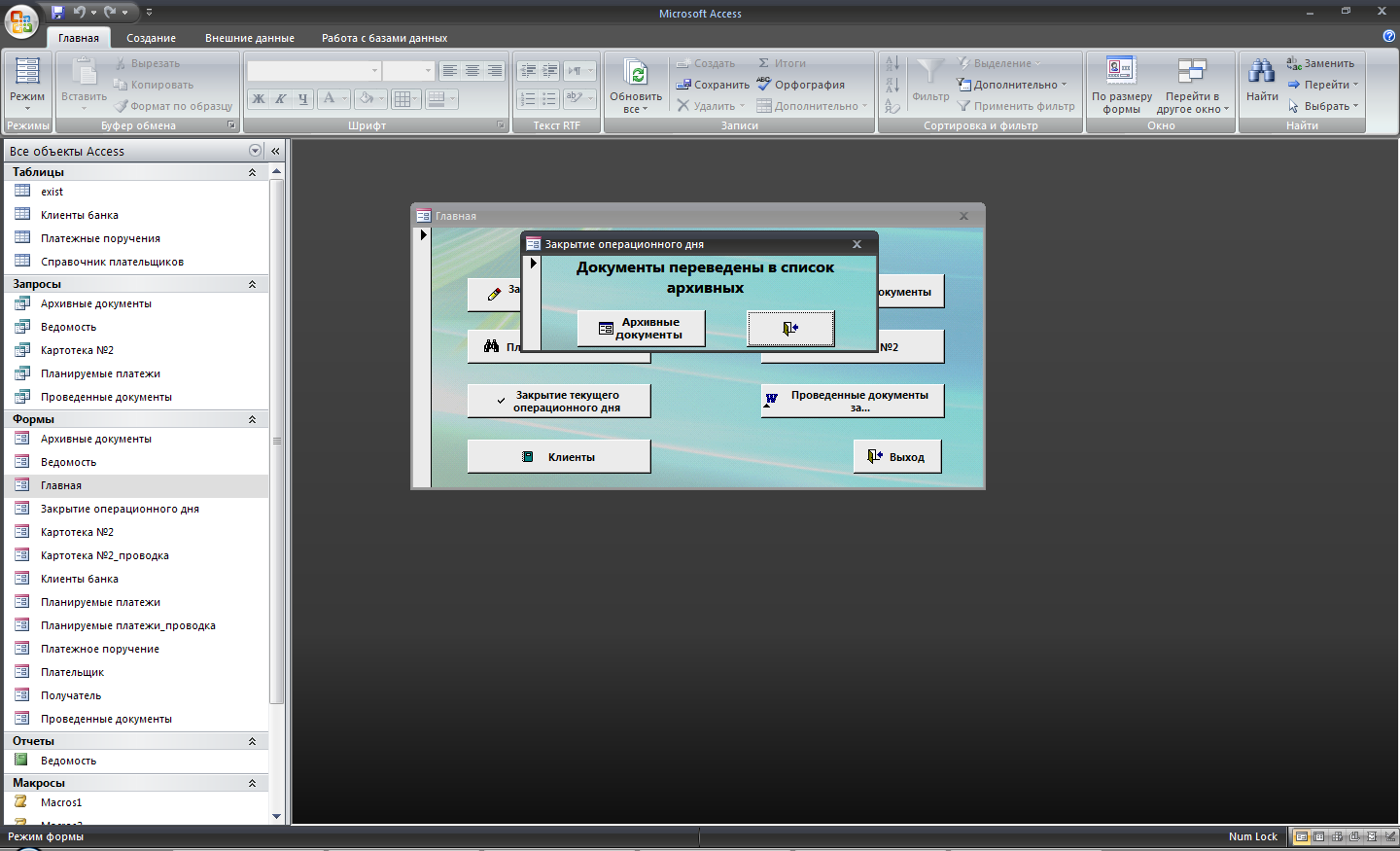Screen dimensions: 1400x851
Task: Click the Найти binoculars icon
Action: click(x=1262, y=72)
